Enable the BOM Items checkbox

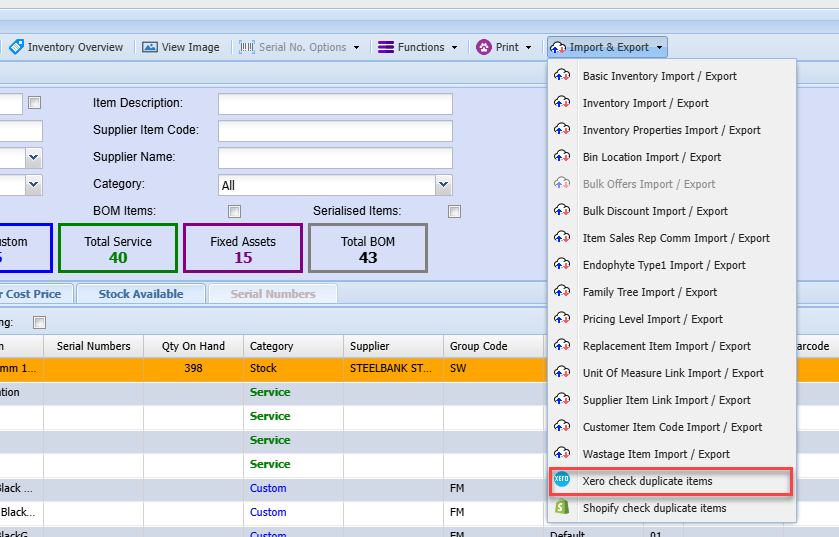pyautogui.click(x=235, y=211)
